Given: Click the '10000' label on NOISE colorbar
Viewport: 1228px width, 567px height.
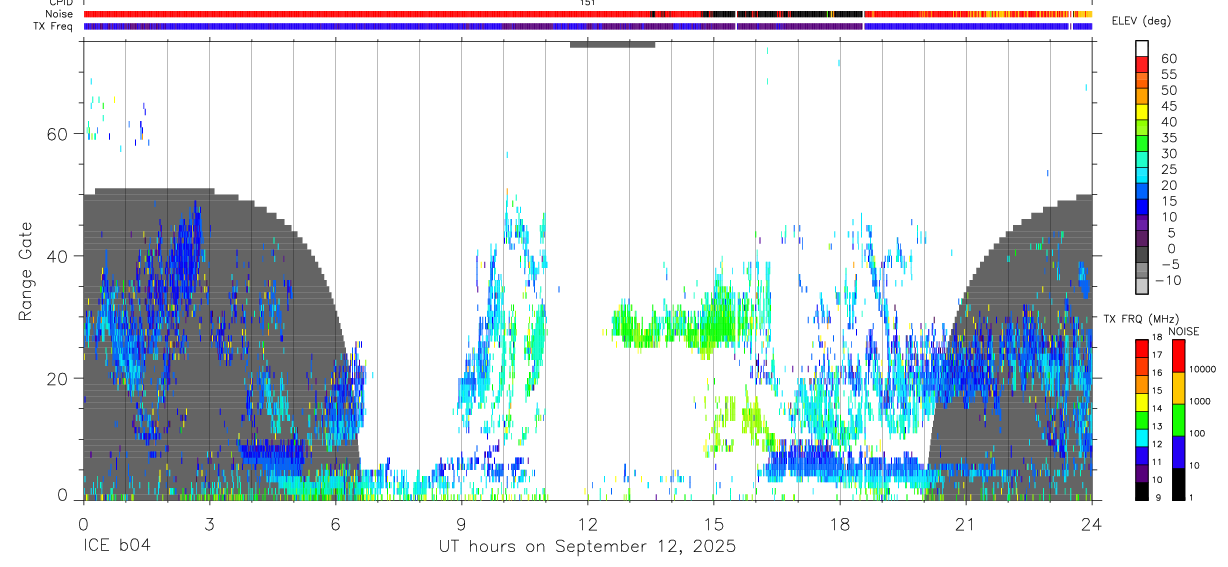Looking at the screenshot, I should pos(1202,369).
